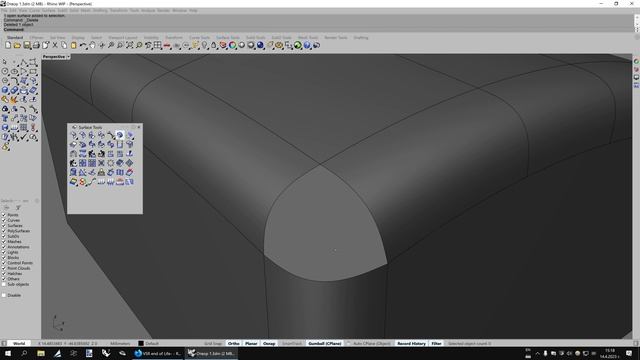This screenshot has width=640, height=360.
Task: Click the light bulb Hide objects icon
Action: pos(204,45)
